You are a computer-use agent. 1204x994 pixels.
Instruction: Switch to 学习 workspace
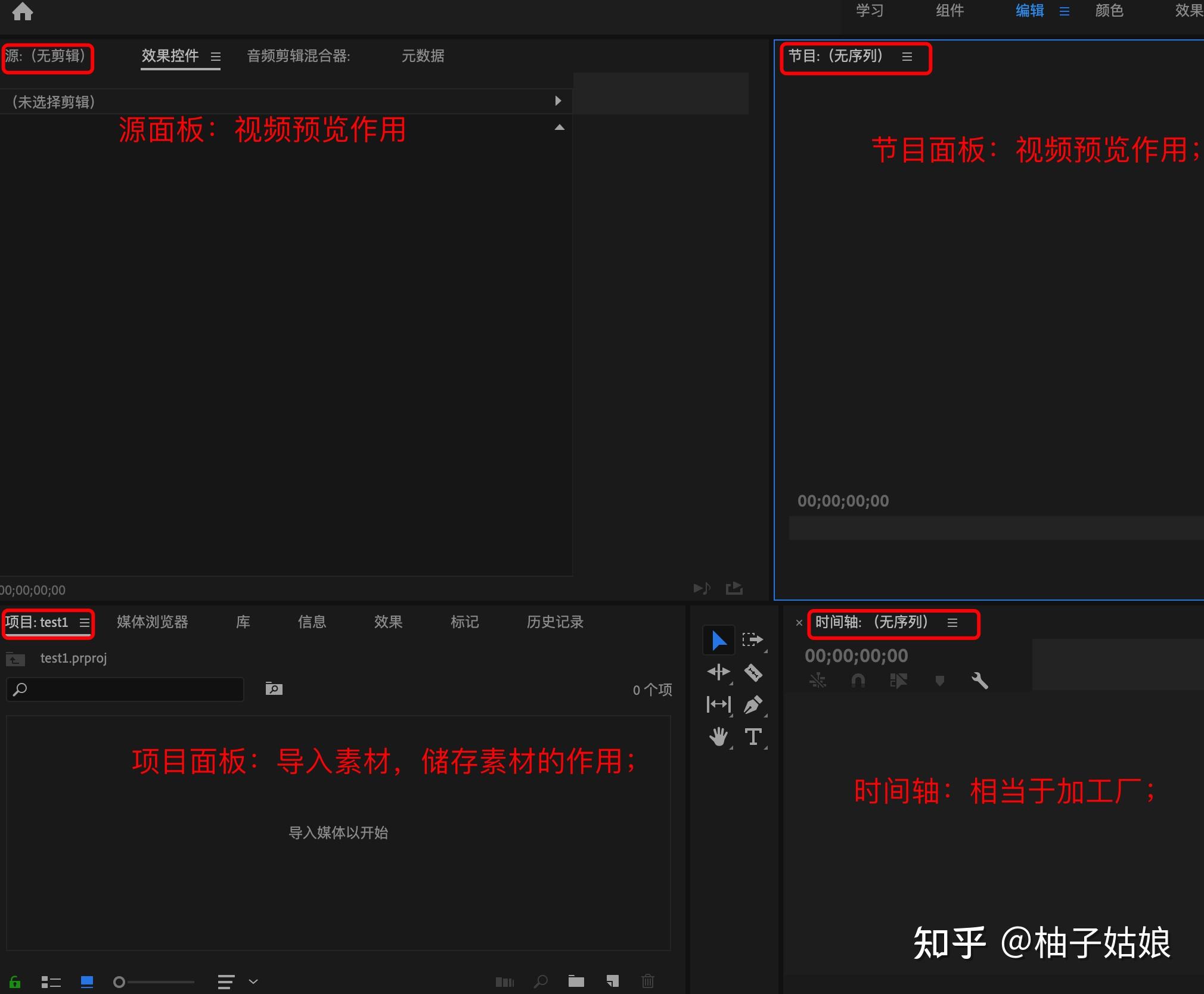[870, 11]
